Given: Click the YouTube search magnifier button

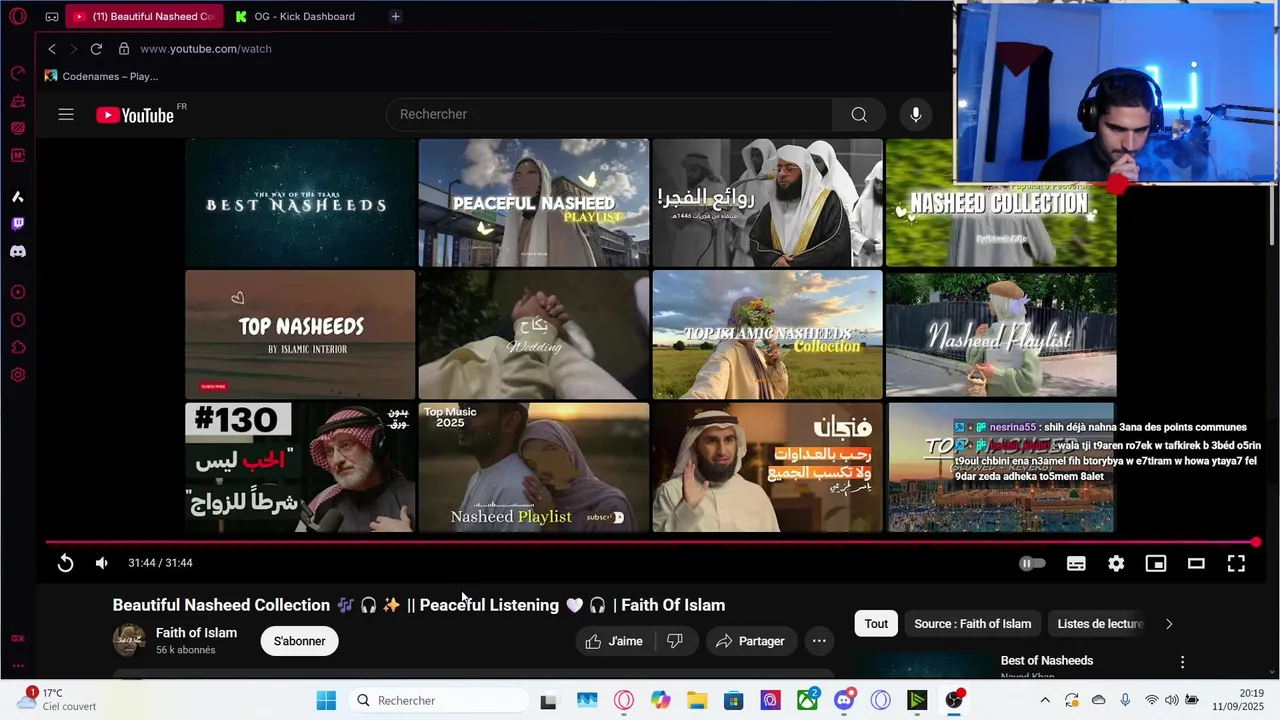Looking at the screenshot, I should (859, 114).
